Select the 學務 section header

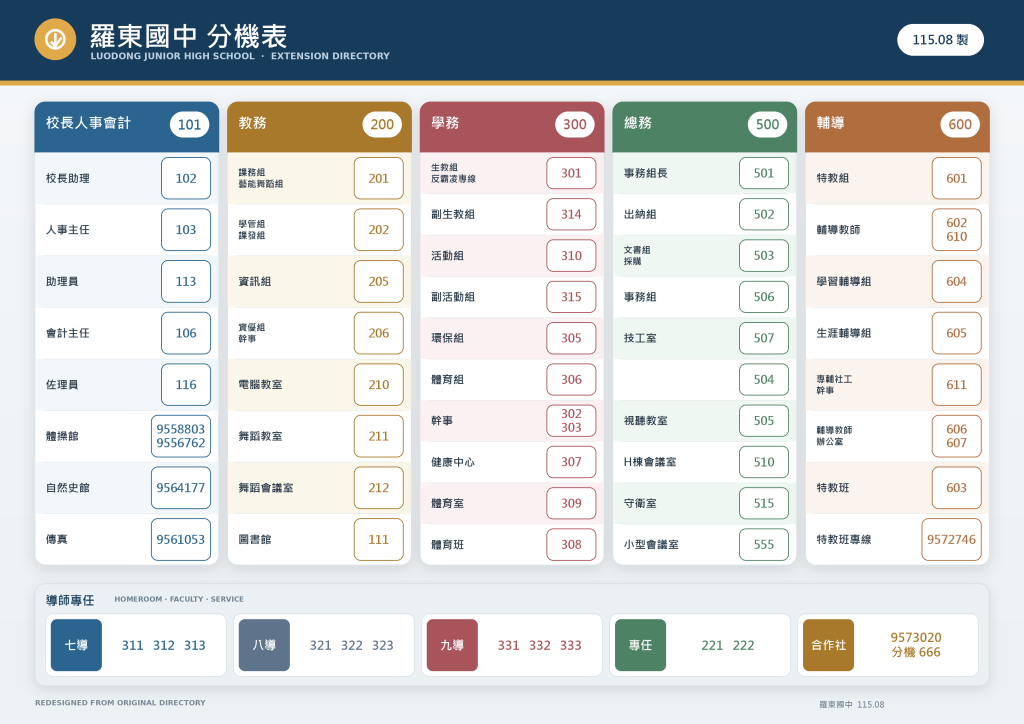tap(512, 127)
